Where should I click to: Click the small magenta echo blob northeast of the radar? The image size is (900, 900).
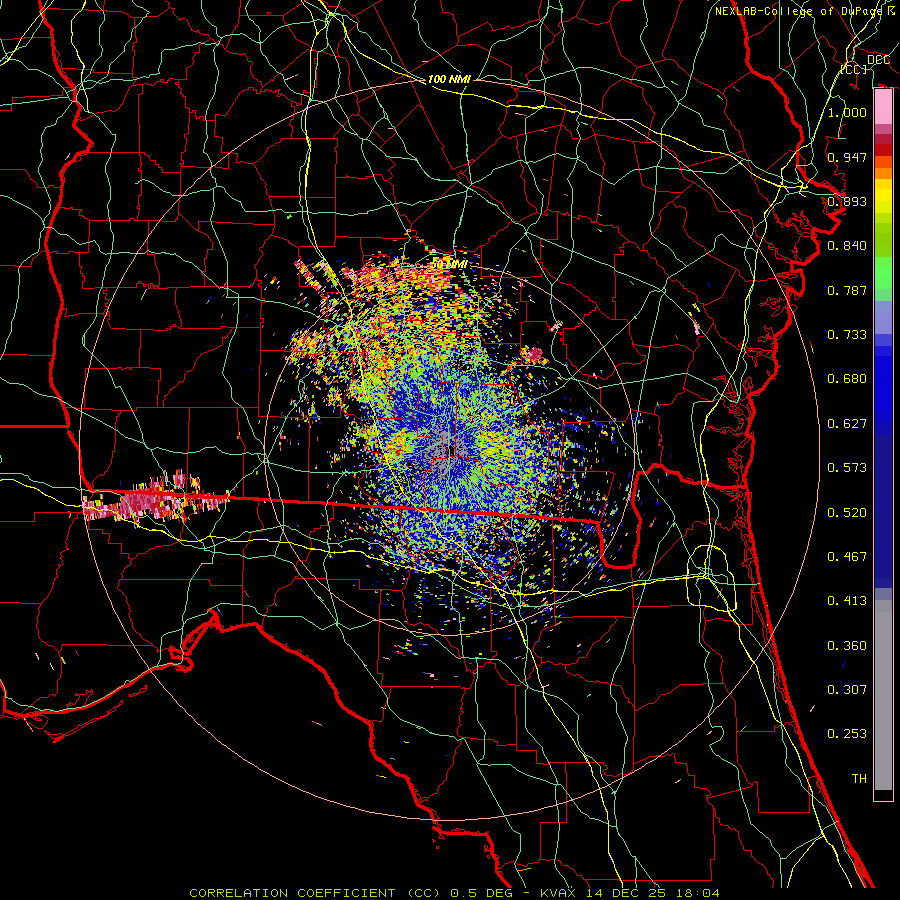(x=534, y=355)
